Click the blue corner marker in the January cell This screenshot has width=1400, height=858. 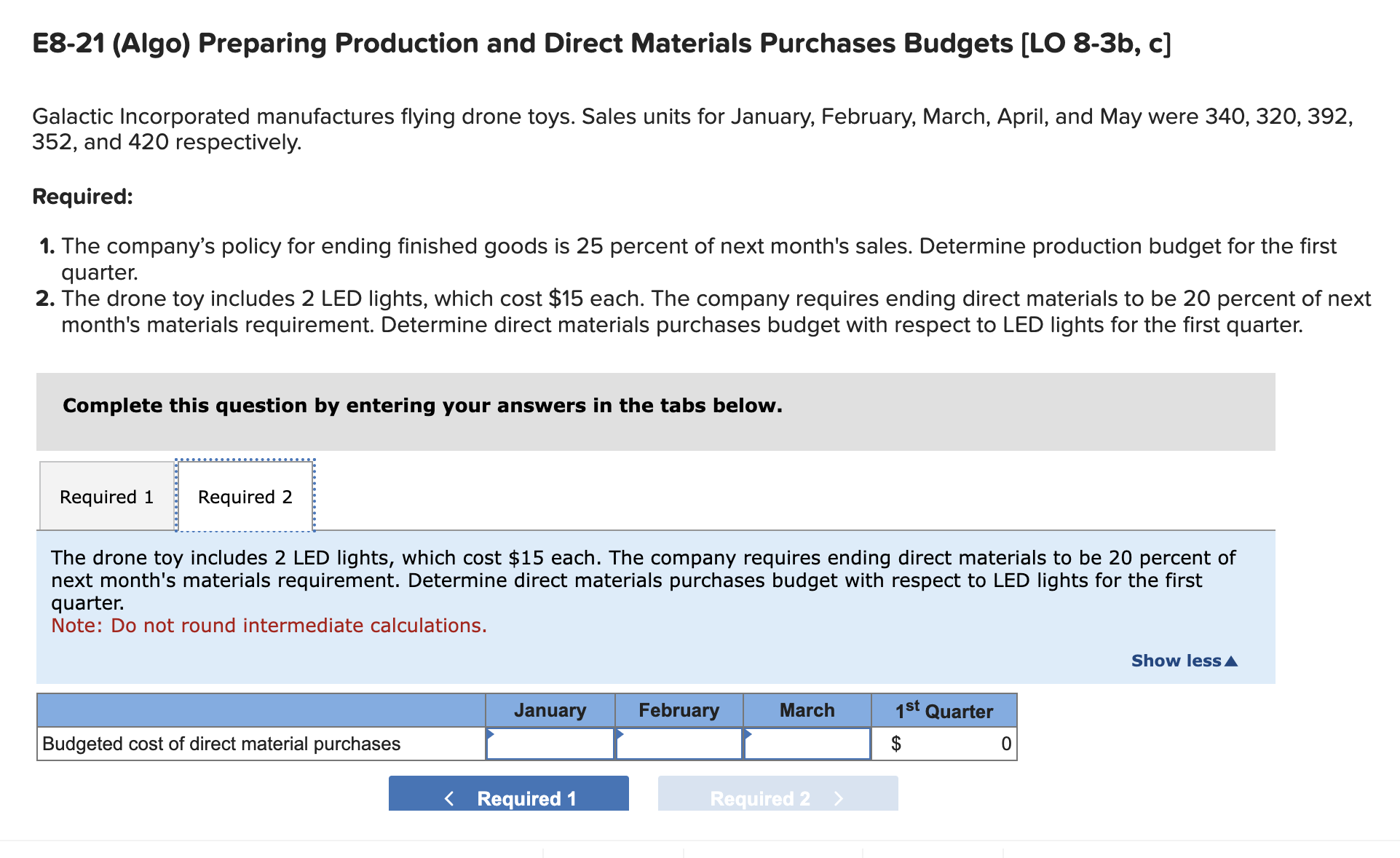tap(491, 733)
